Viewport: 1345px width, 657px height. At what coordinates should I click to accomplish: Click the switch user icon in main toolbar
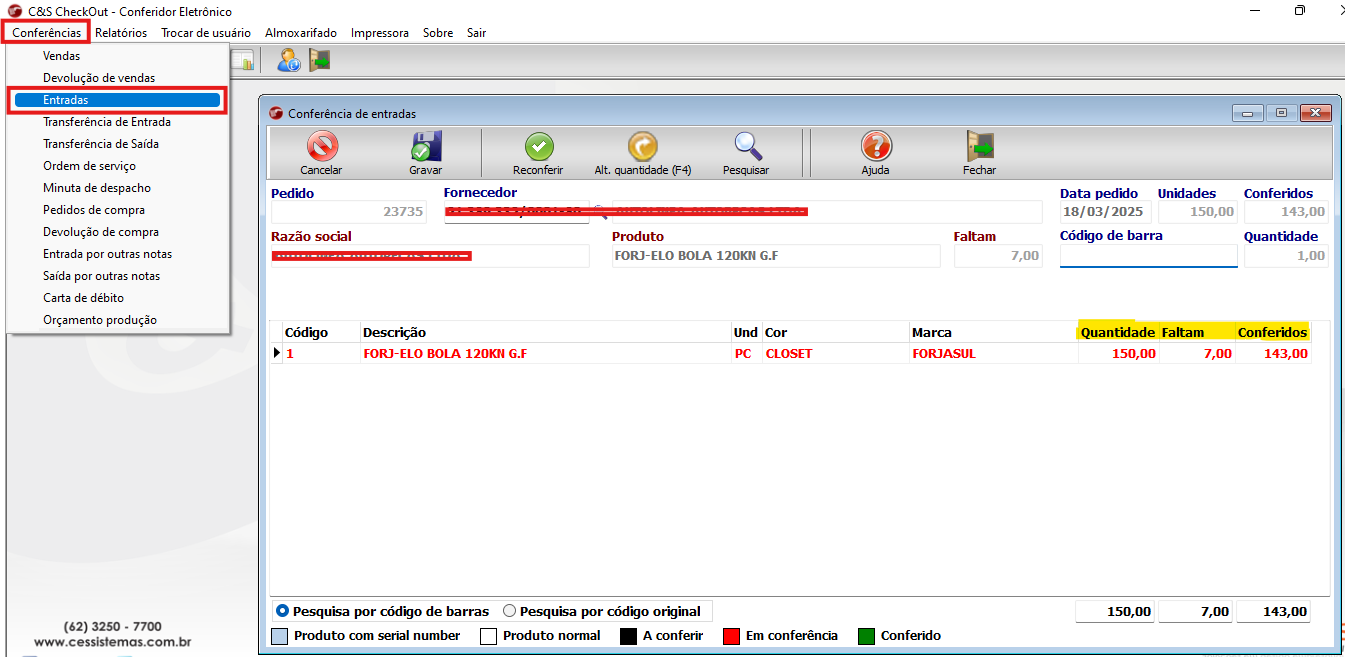pyautogui.click(x=289, y=61)
